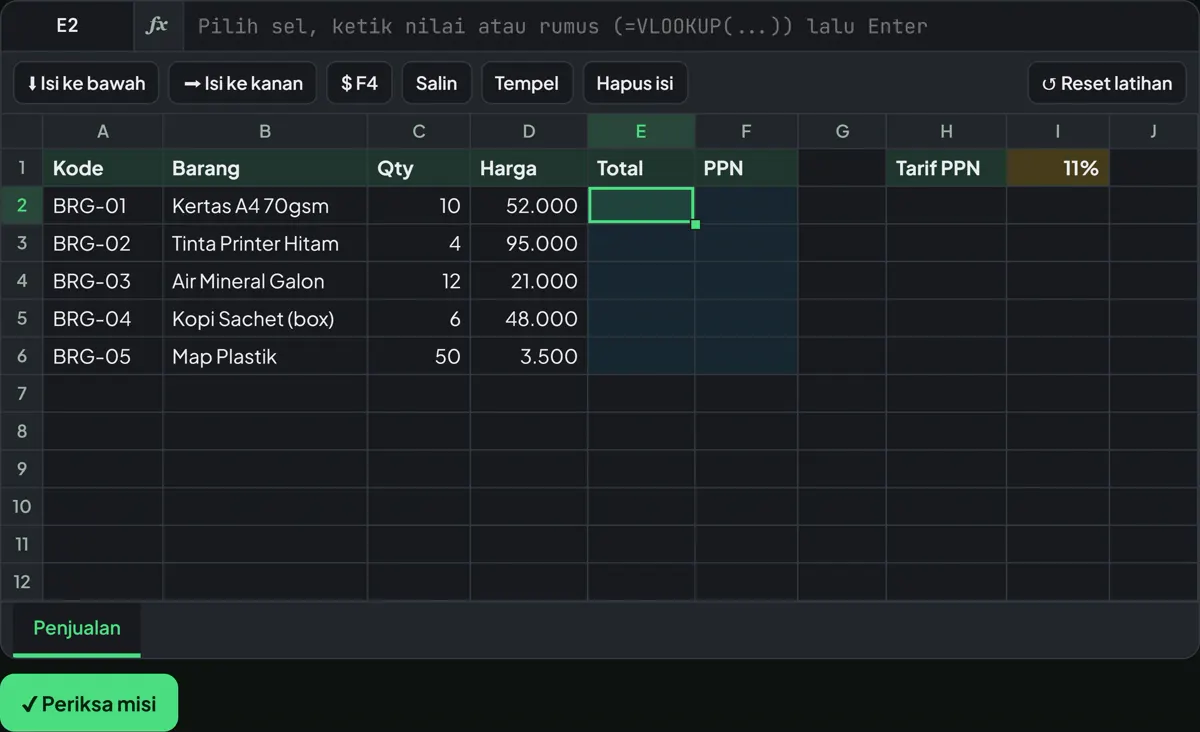Click the 95.000 price cell
This screenshot has width=1200, height=732.
point(529,243)
